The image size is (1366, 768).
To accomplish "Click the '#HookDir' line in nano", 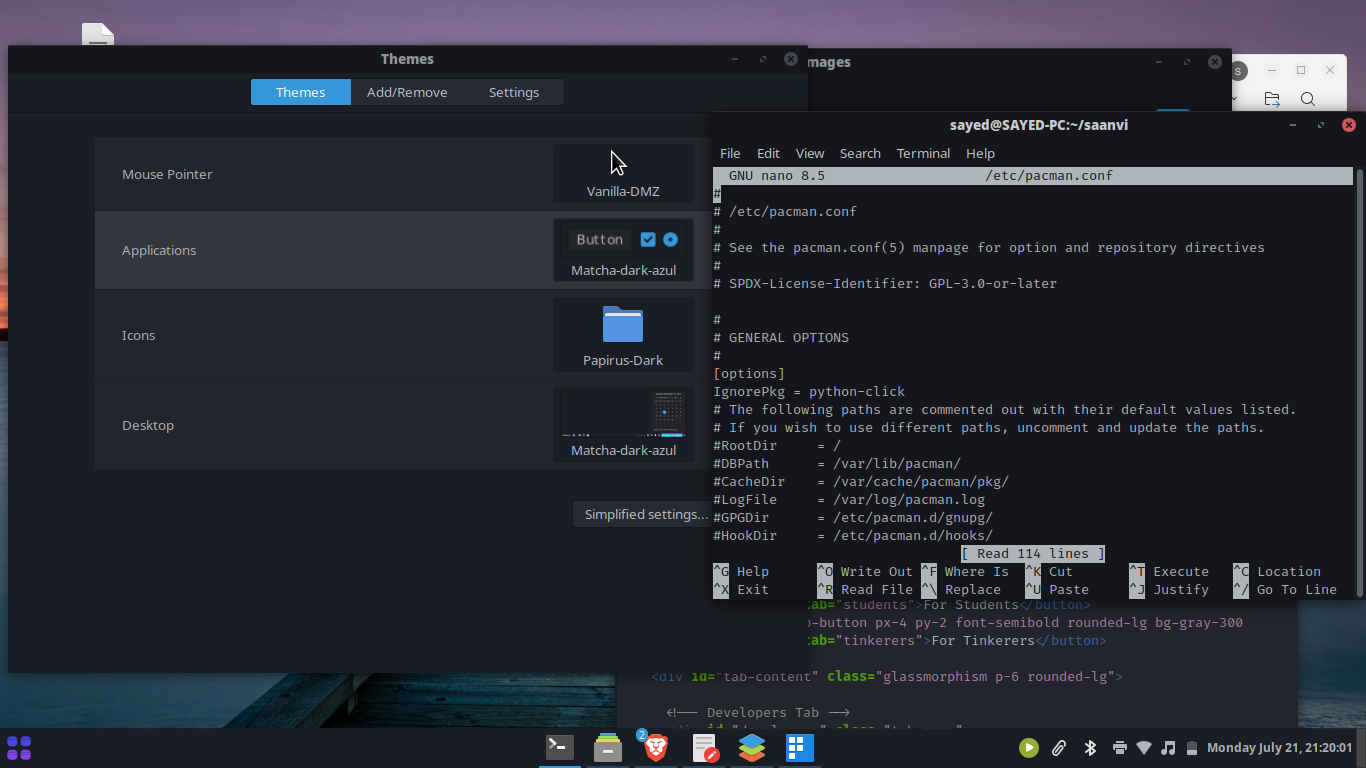I will click(853, 535).
